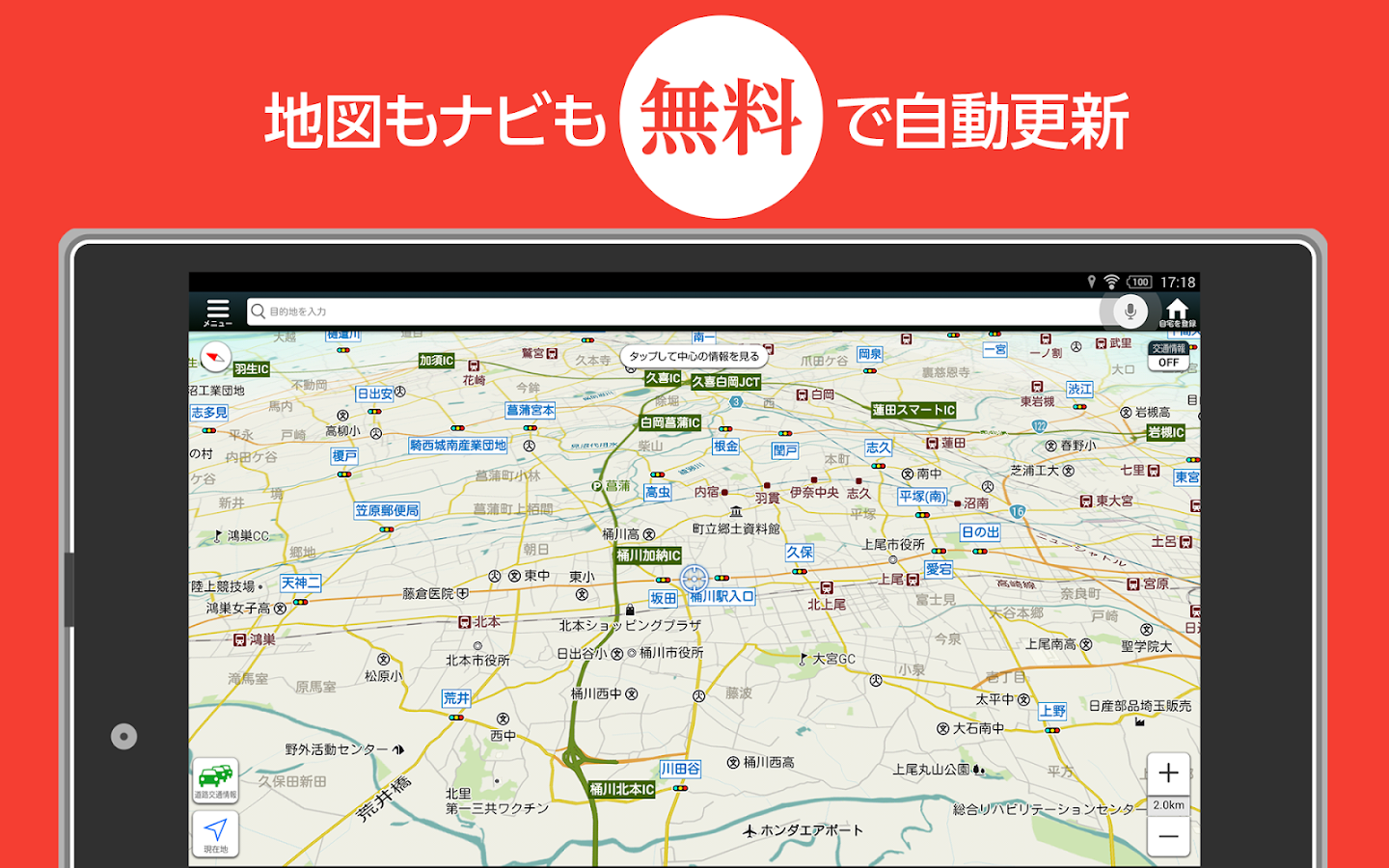
Task: Tap the destination search field 目的地を入力
Action: [x=673, y=312]
